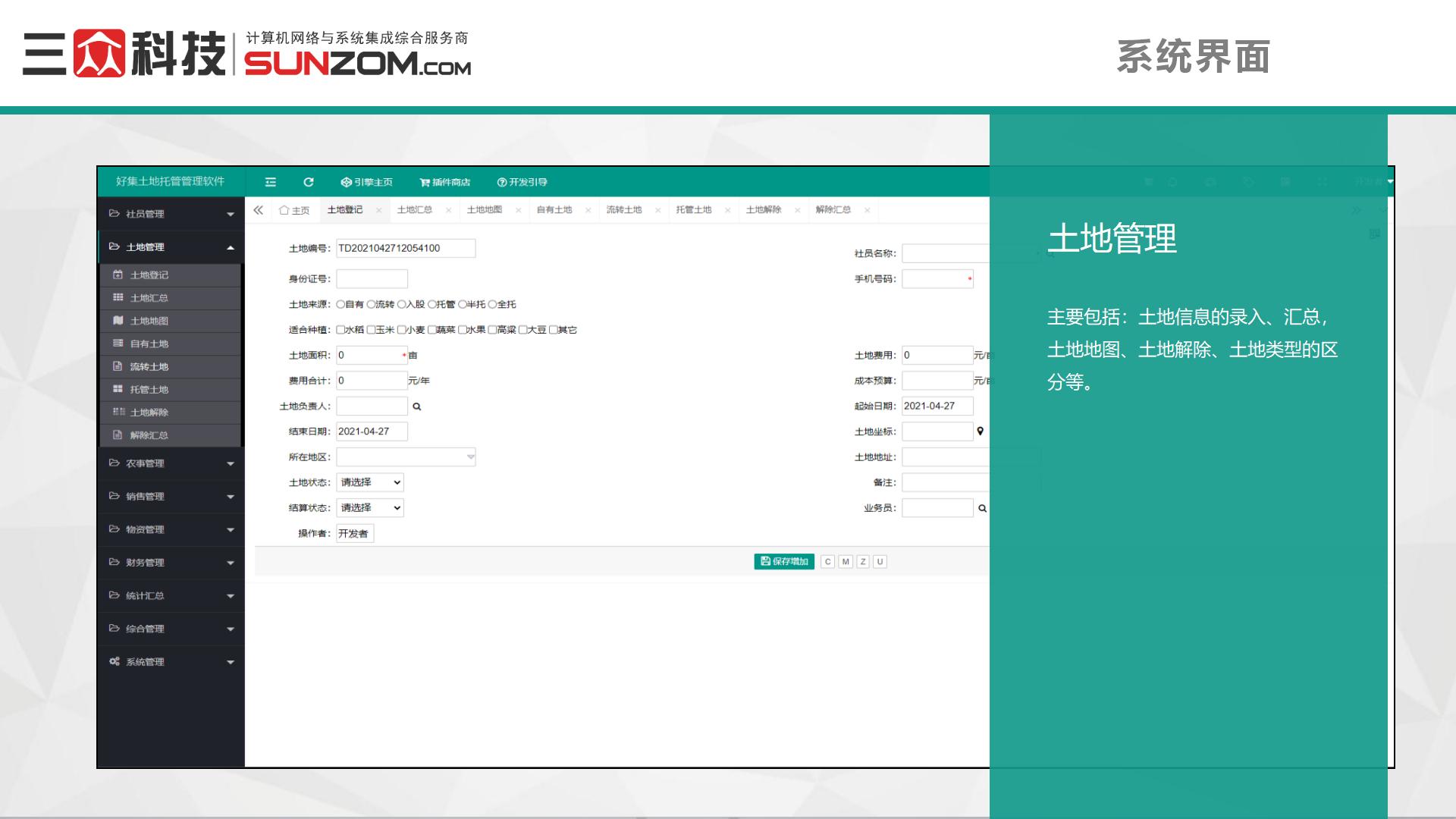Click the 结束日期 date field showing 2021-04-27
The width and height of the screenshot is (1456, 819).
click(x=372, y=431)
